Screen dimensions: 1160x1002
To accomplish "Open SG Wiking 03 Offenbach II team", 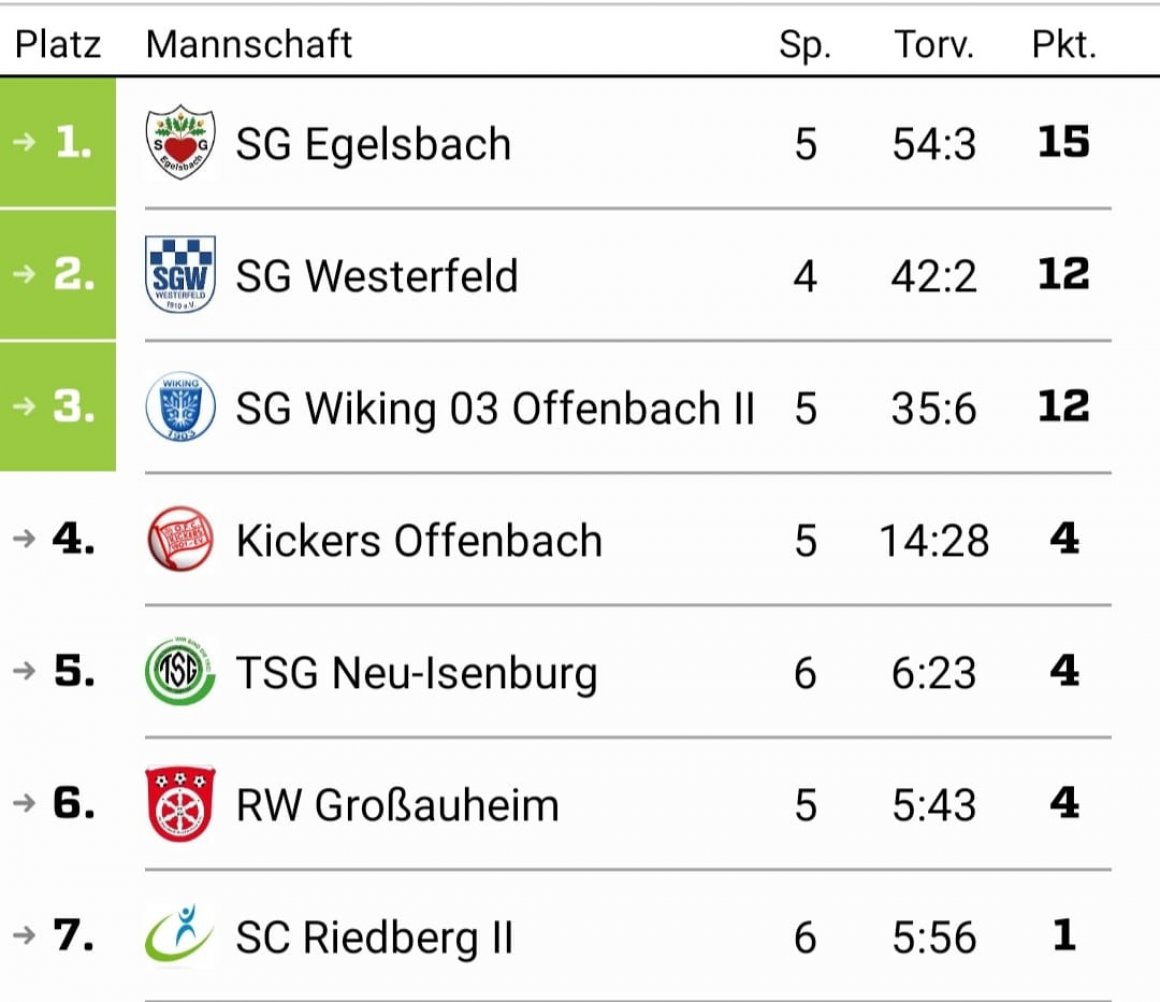I will pyautogui.click(x=495, y=408).
